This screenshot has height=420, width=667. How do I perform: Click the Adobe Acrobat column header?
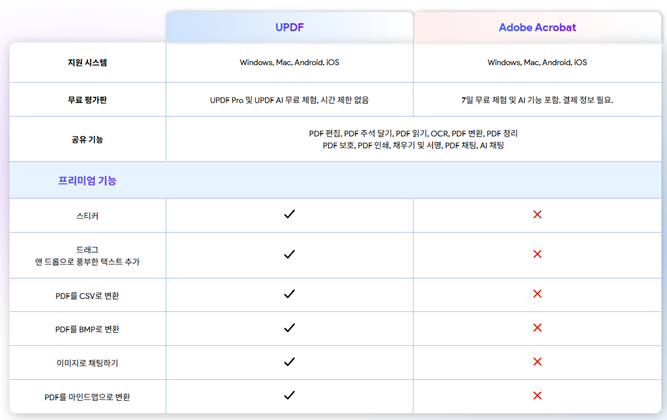coord(537,27)
